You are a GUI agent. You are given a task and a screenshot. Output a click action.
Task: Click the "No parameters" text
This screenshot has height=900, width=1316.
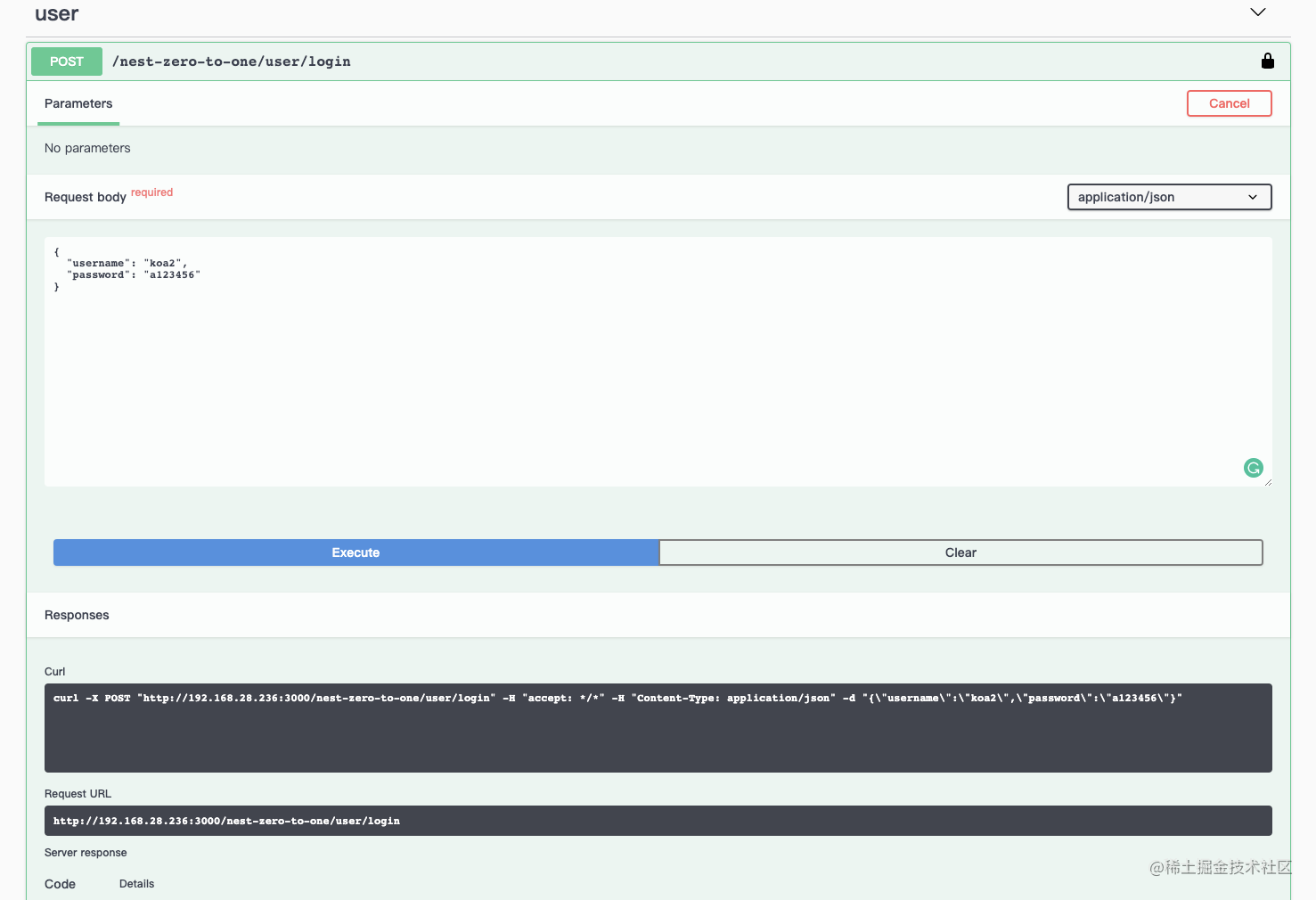(x=87, y=148)
